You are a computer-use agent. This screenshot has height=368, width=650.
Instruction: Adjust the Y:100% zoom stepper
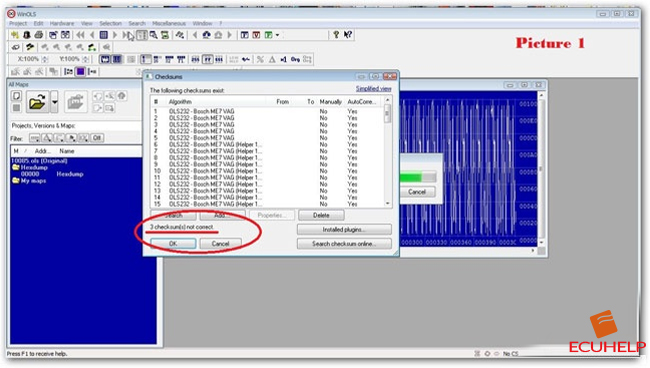(x=85, y=59)
